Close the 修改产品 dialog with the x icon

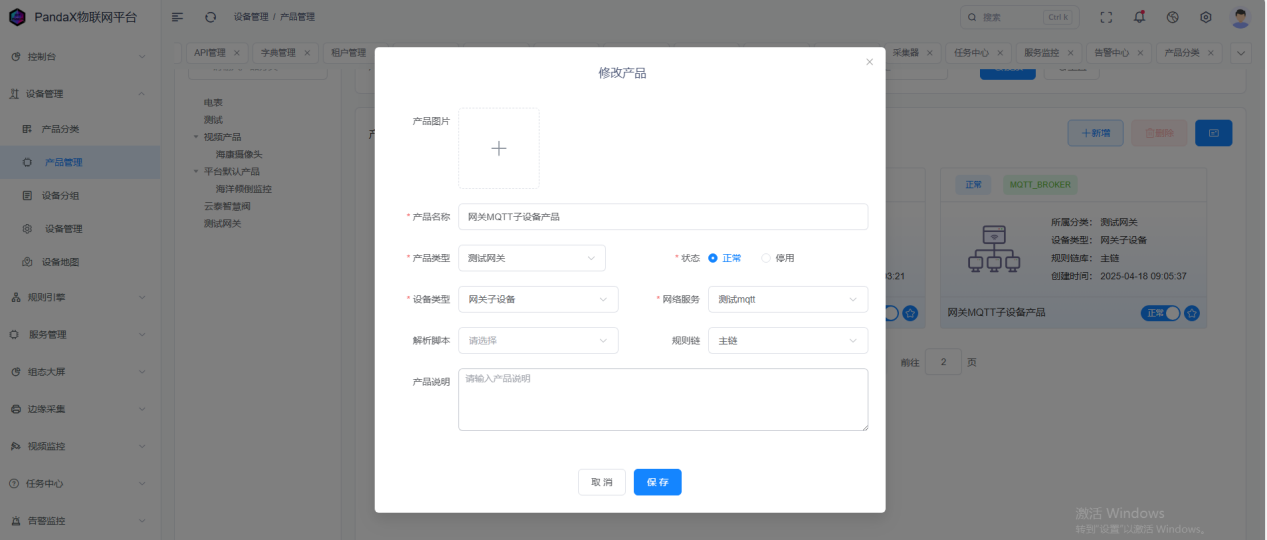869,62
